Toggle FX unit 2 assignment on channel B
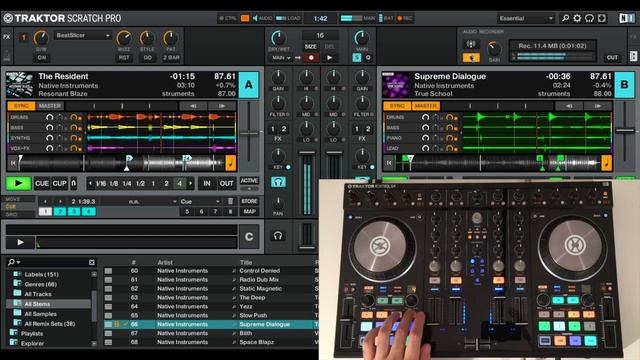 368,129
